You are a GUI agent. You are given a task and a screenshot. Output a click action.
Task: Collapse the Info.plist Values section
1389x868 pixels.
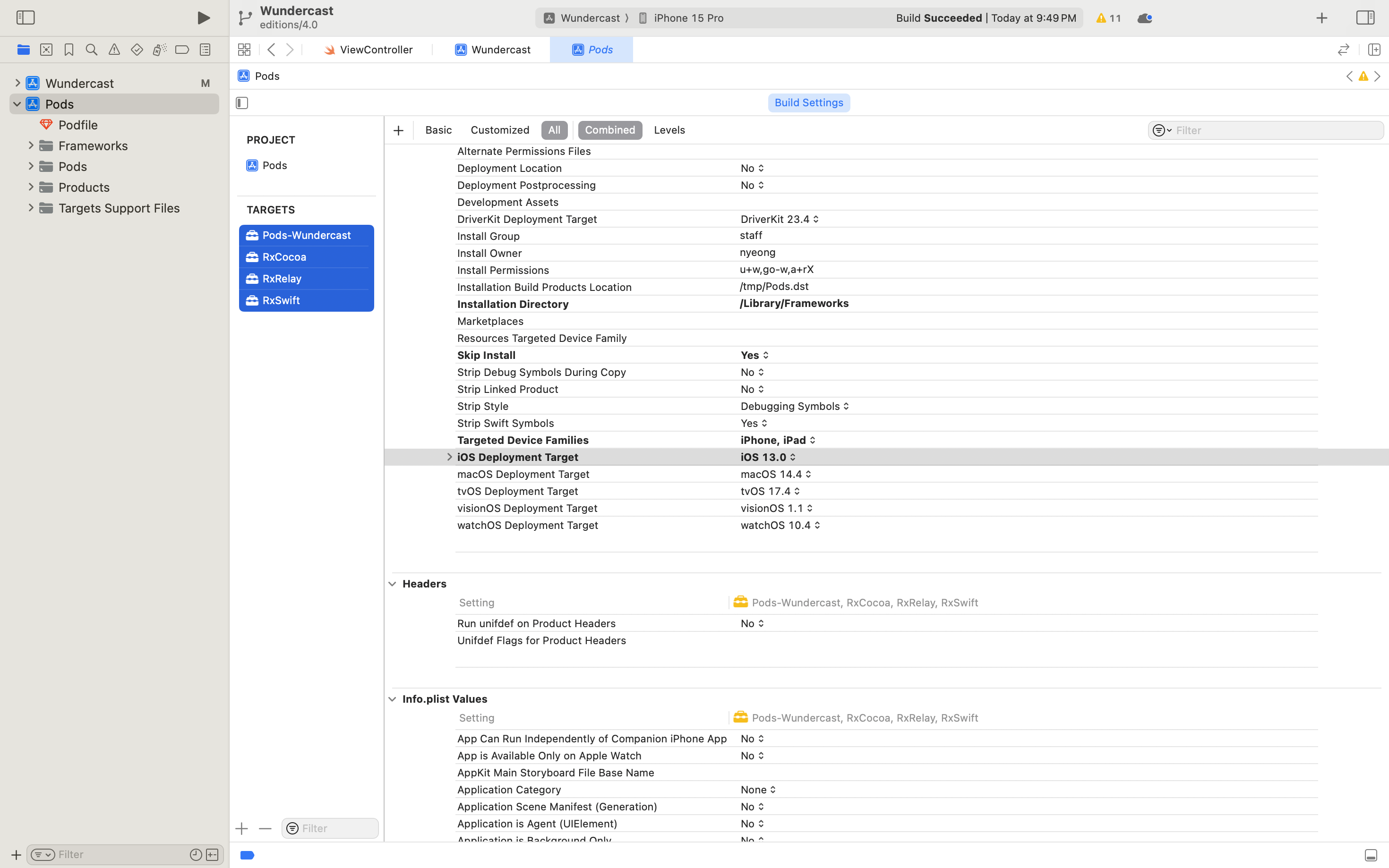pyautogui.click(x=392, y=699)
